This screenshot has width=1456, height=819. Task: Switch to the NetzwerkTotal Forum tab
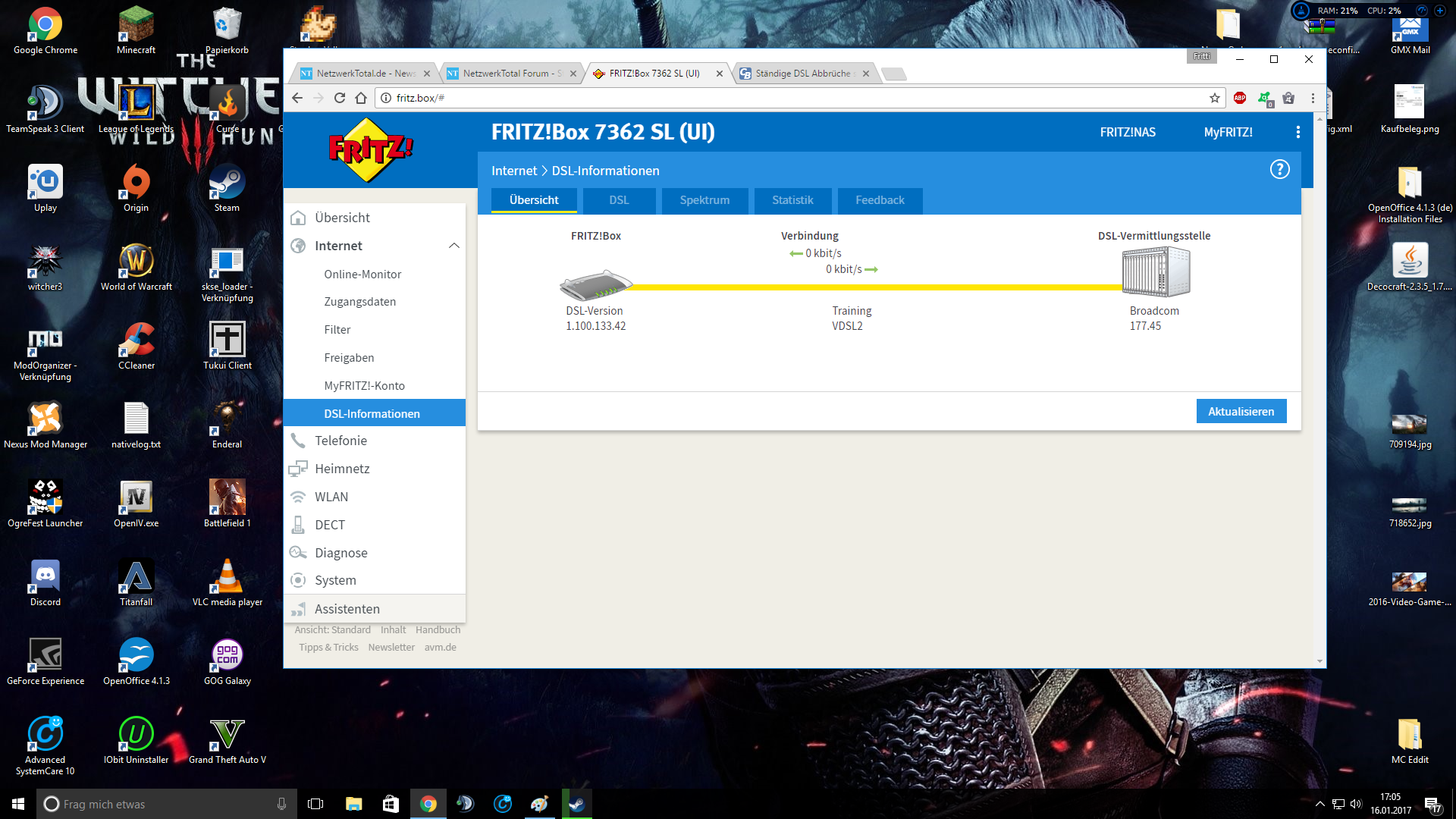(x=508, y=74)
